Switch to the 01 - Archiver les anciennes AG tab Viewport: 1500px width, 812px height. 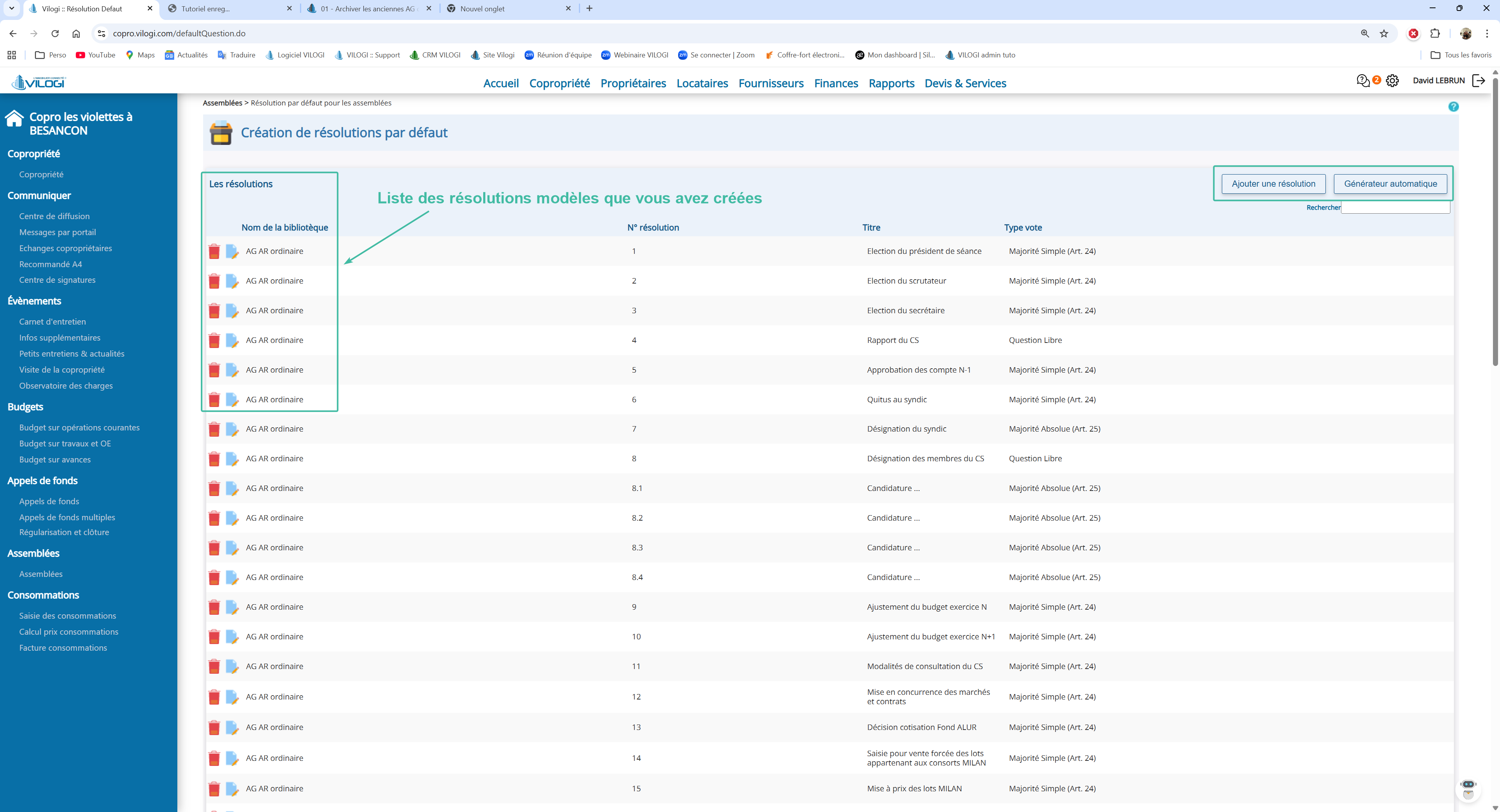coord(369,9)
